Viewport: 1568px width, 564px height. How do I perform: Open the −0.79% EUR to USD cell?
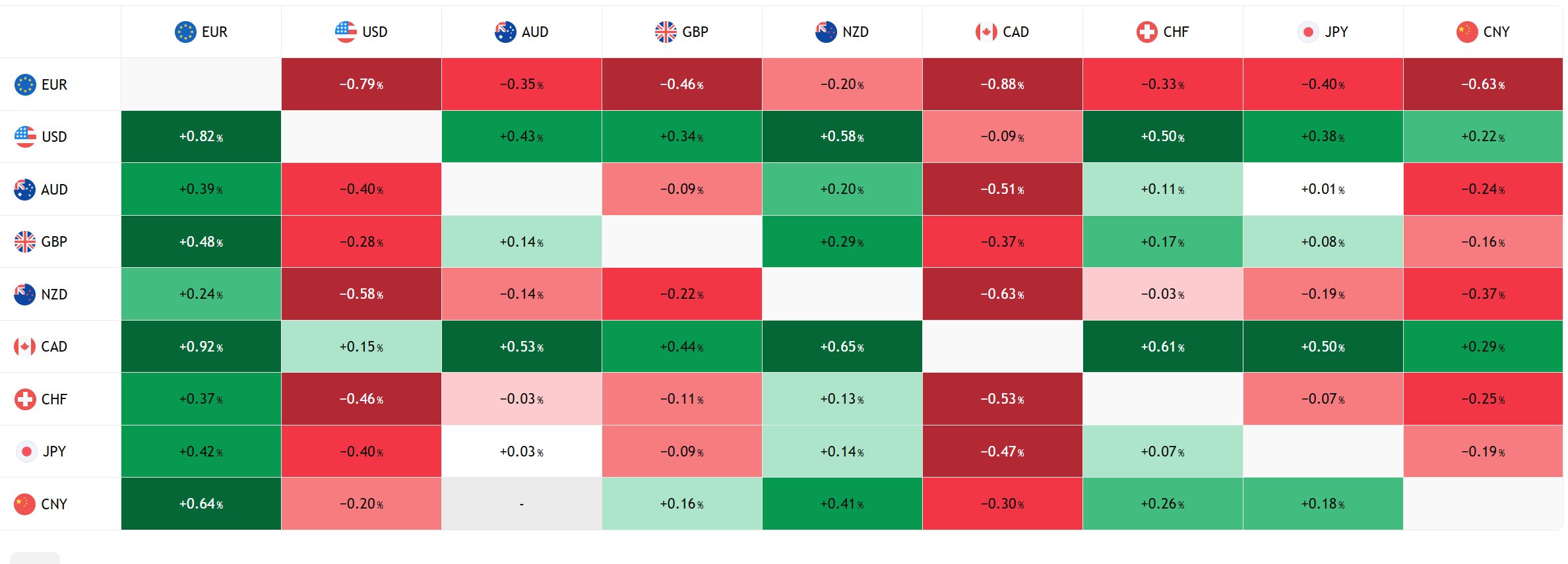tap(361, 84)
